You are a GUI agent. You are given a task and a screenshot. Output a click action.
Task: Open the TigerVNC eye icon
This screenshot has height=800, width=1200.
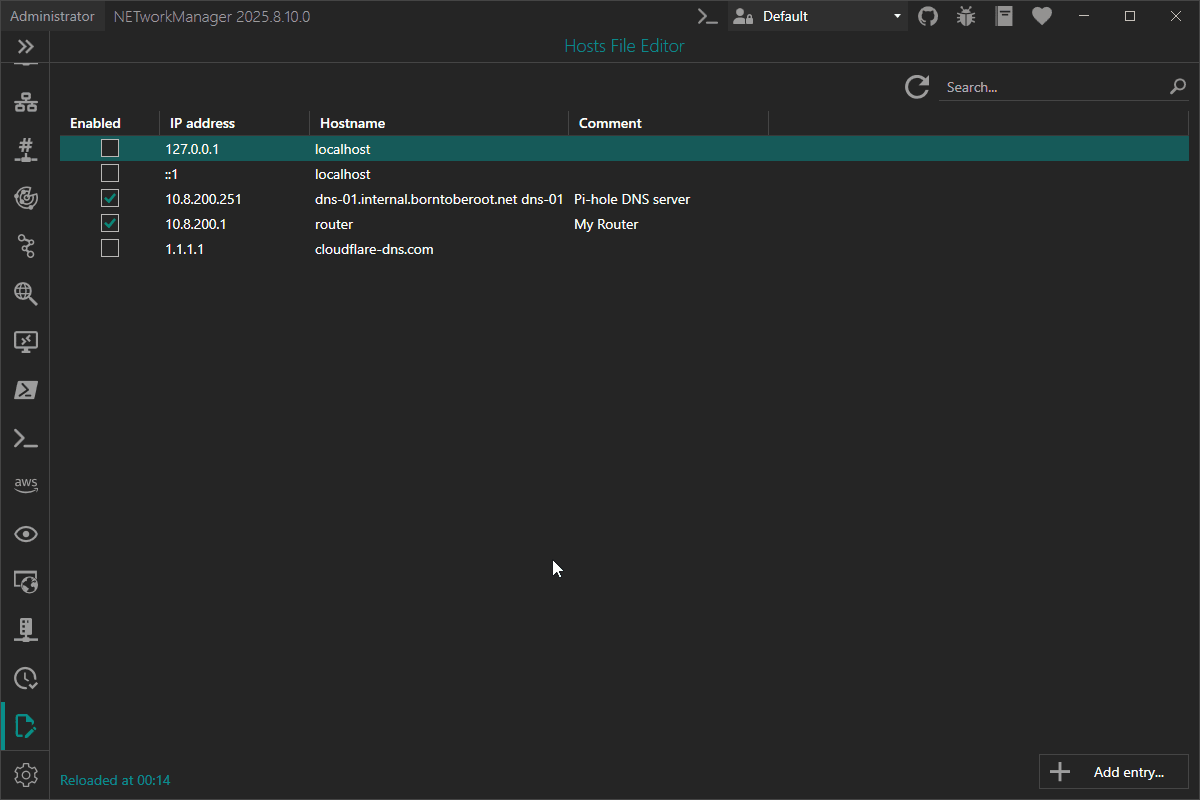[26, 534]
